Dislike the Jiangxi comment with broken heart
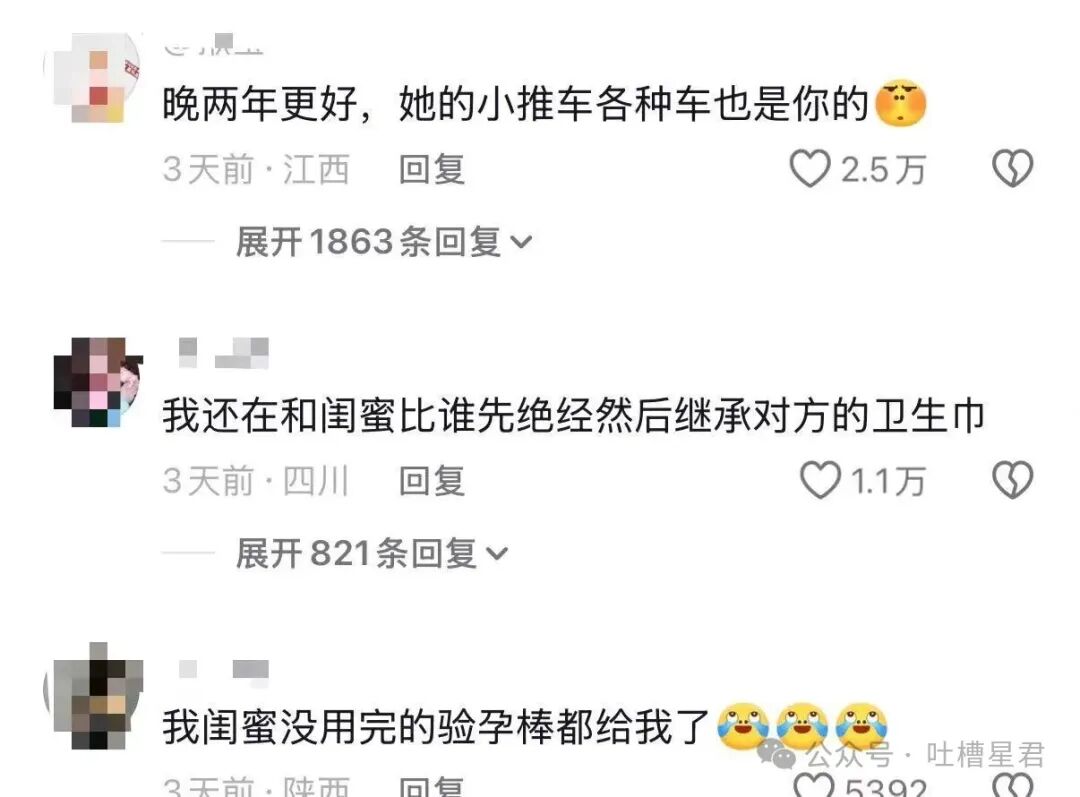Image resolution: width=1080 pixels, height=797 pixels. pyautogui.click(x=1012, y=169)
